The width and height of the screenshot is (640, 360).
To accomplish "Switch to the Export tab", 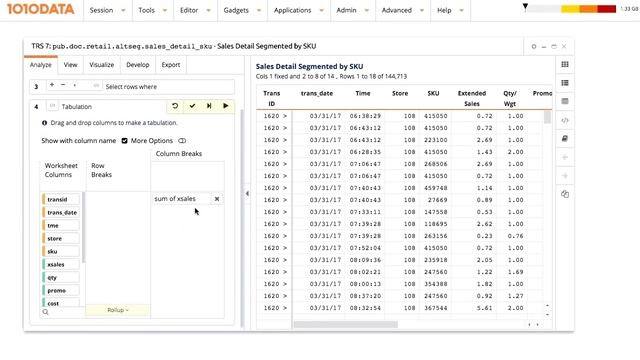I will click(171, 65).
